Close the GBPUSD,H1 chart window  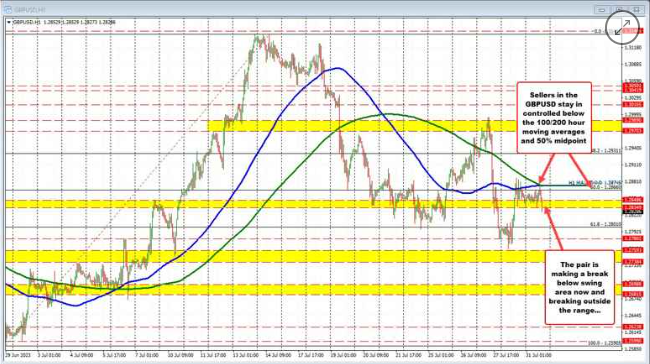click(636, 10)
